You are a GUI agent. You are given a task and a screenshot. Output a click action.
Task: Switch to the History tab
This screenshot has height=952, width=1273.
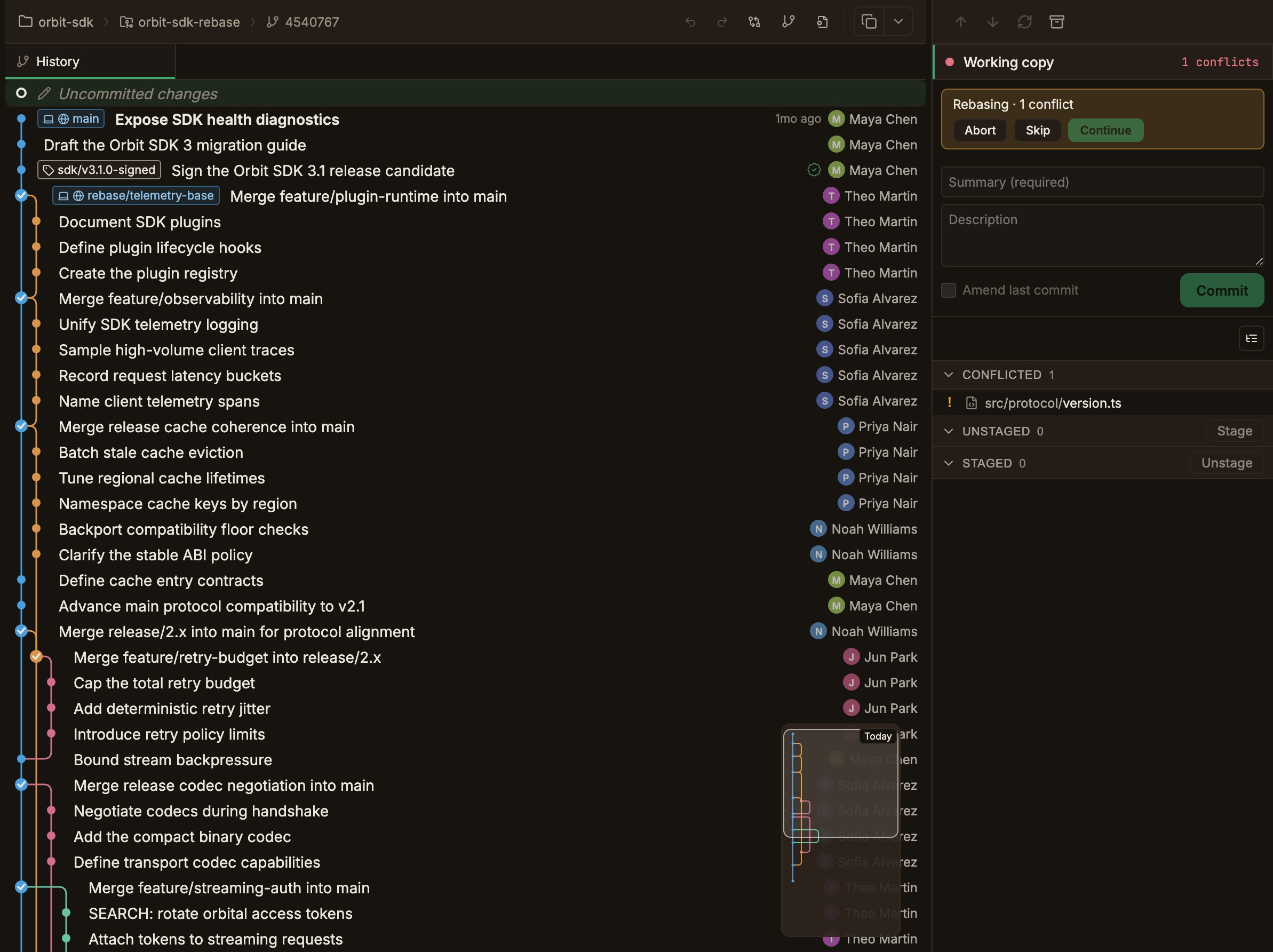[x=90, y=61]
